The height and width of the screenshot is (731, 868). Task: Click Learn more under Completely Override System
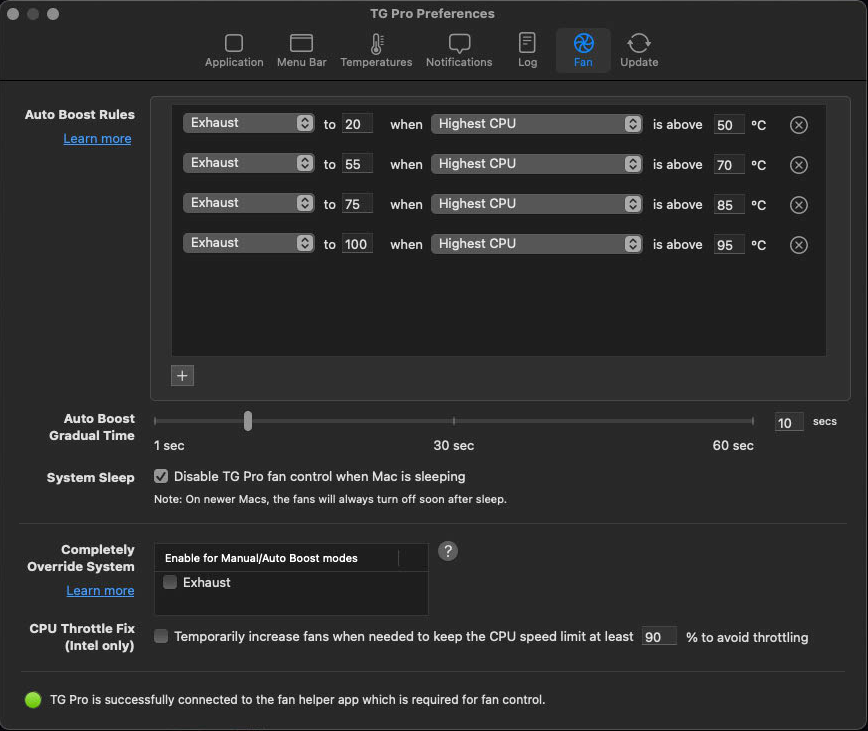point(100,591)
